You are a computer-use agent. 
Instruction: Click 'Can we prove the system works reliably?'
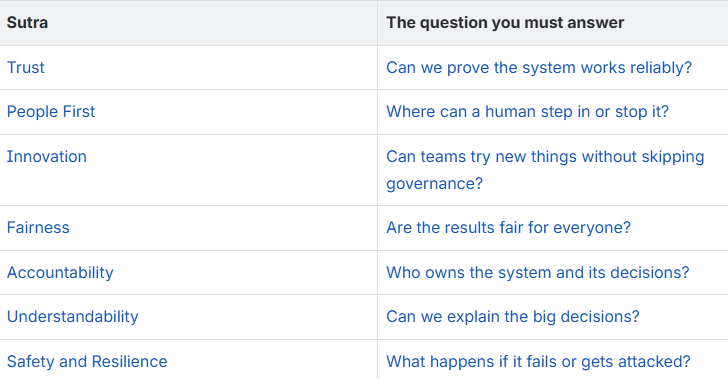click(x=539, y=68)
